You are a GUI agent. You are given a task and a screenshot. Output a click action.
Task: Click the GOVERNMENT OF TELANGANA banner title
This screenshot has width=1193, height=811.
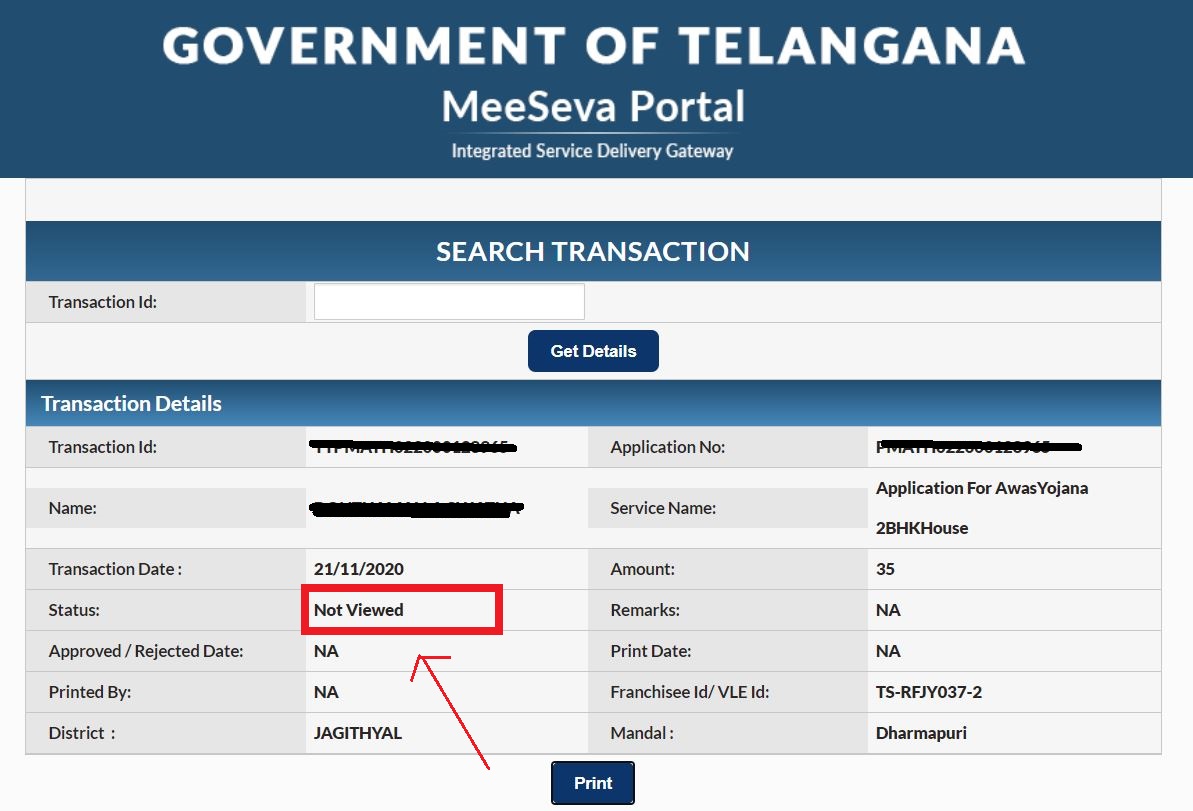[594, 43]
